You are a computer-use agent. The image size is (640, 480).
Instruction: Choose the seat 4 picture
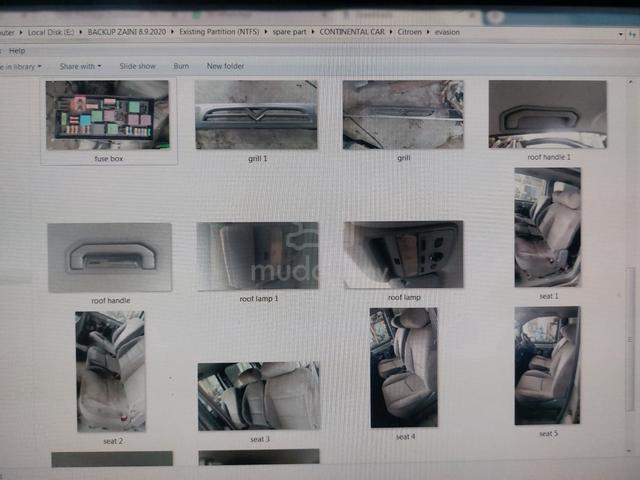(404, 368)
